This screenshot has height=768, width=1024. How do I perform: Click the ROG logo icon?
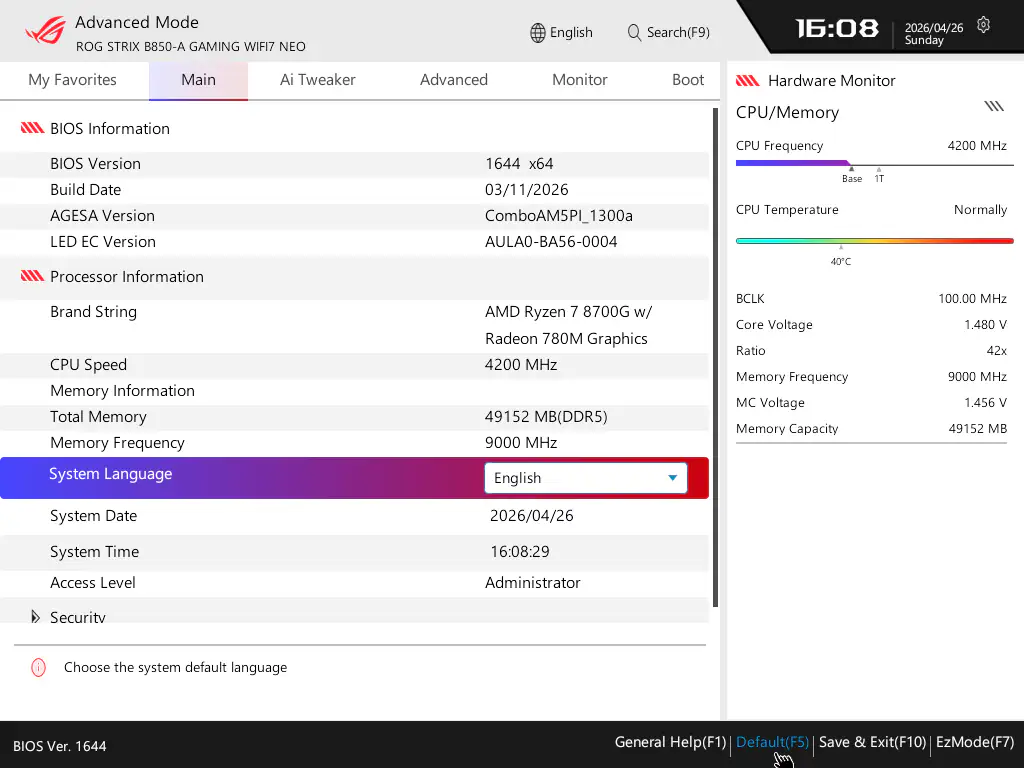coord(46,30)
